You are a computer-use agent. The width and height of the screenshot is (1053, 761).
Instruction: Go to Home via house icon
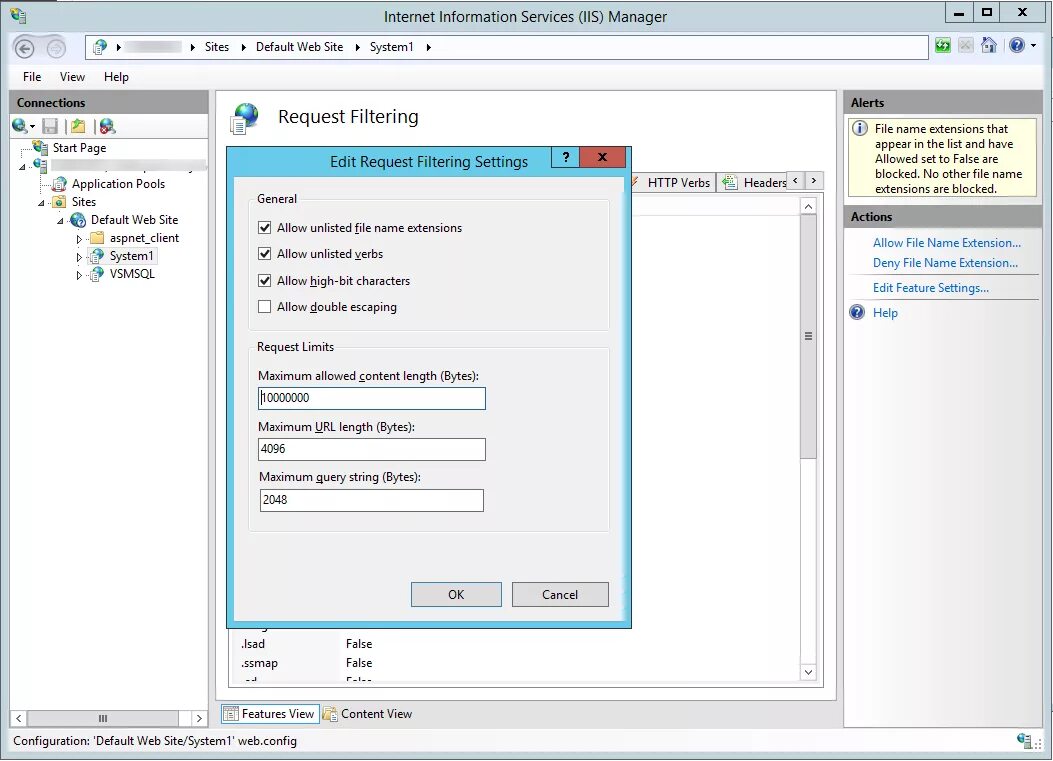989,46
